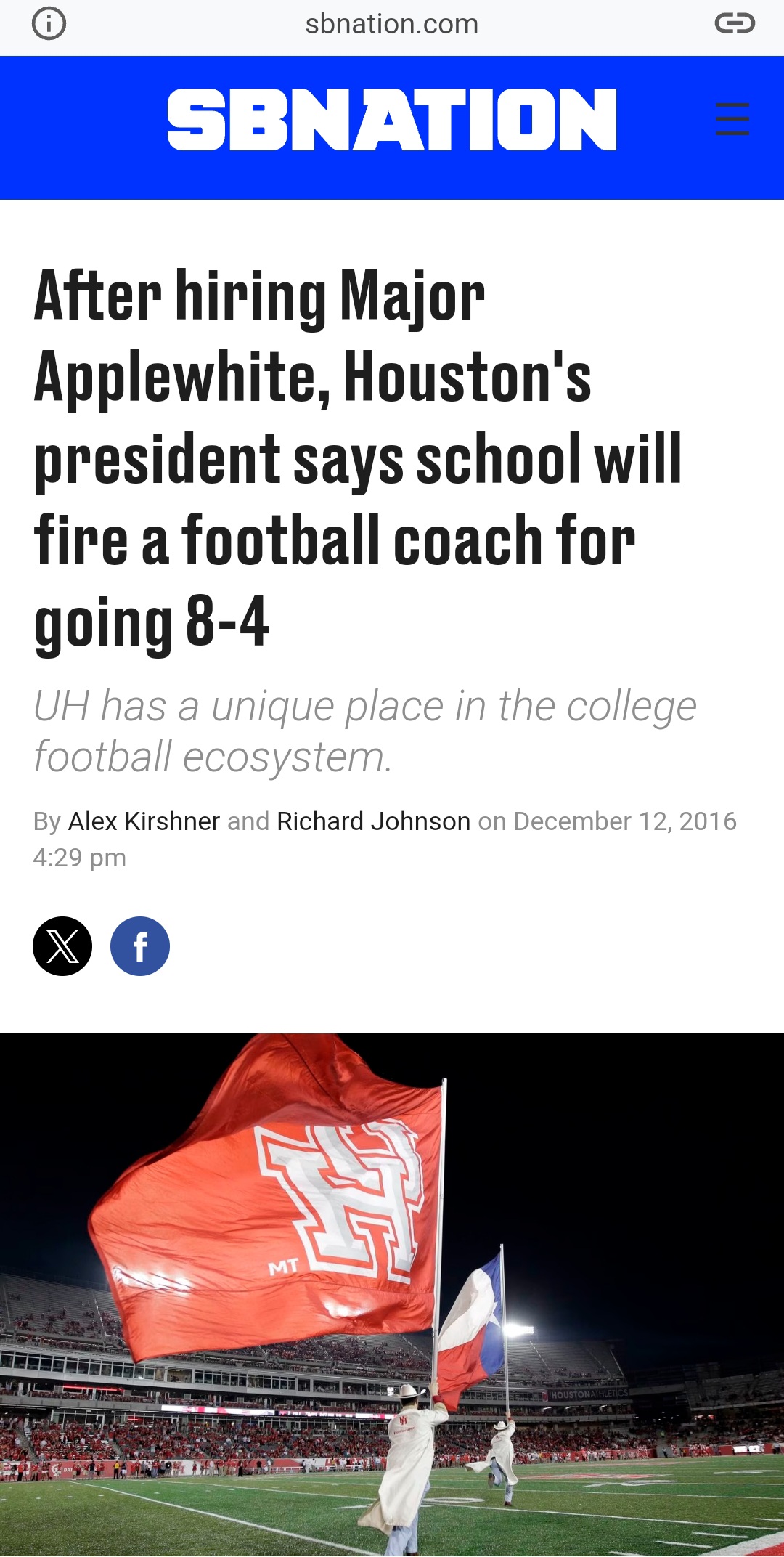This screenshot has width=784, height=1557.
Task: Share the article on Facebook
Action: [x=140, y=946]
